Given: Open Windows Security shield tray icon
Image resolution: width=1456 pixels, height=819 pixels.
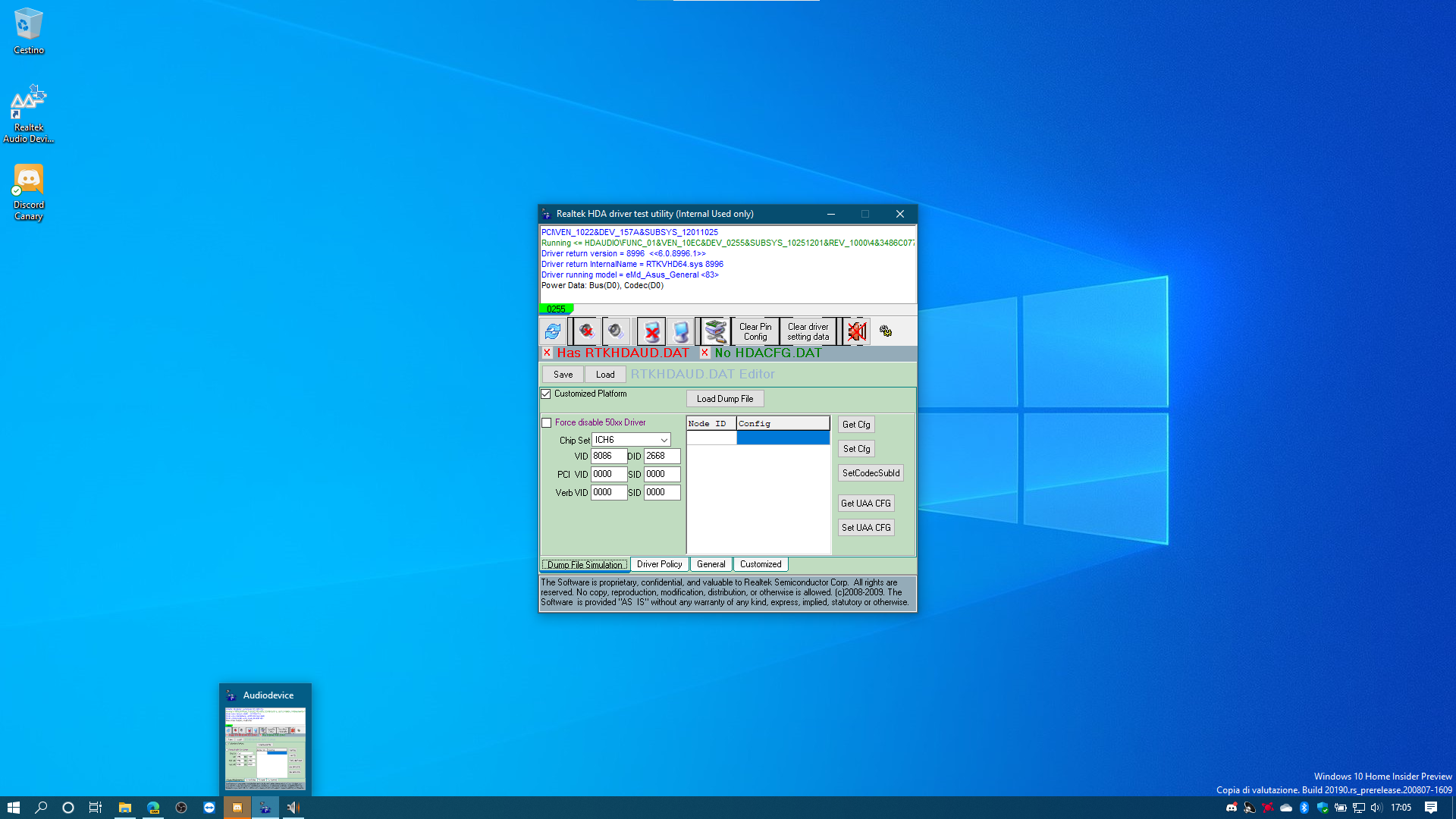Looking at the screenshot, I should 1323,808.
